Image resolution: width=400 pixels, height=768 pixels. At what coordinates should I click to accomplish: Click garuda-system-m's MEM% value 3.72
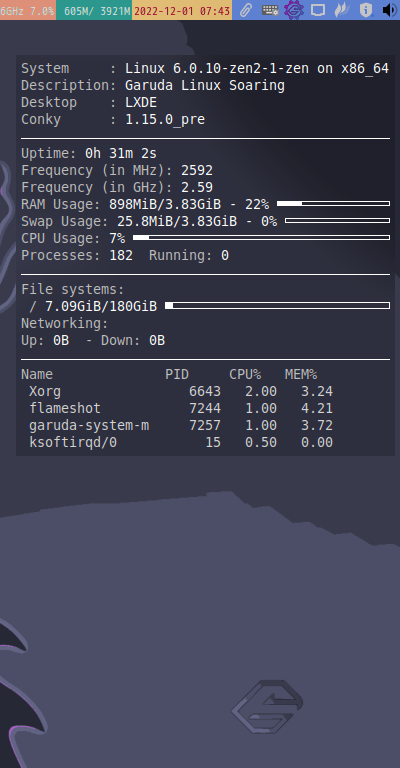(317, 425)
